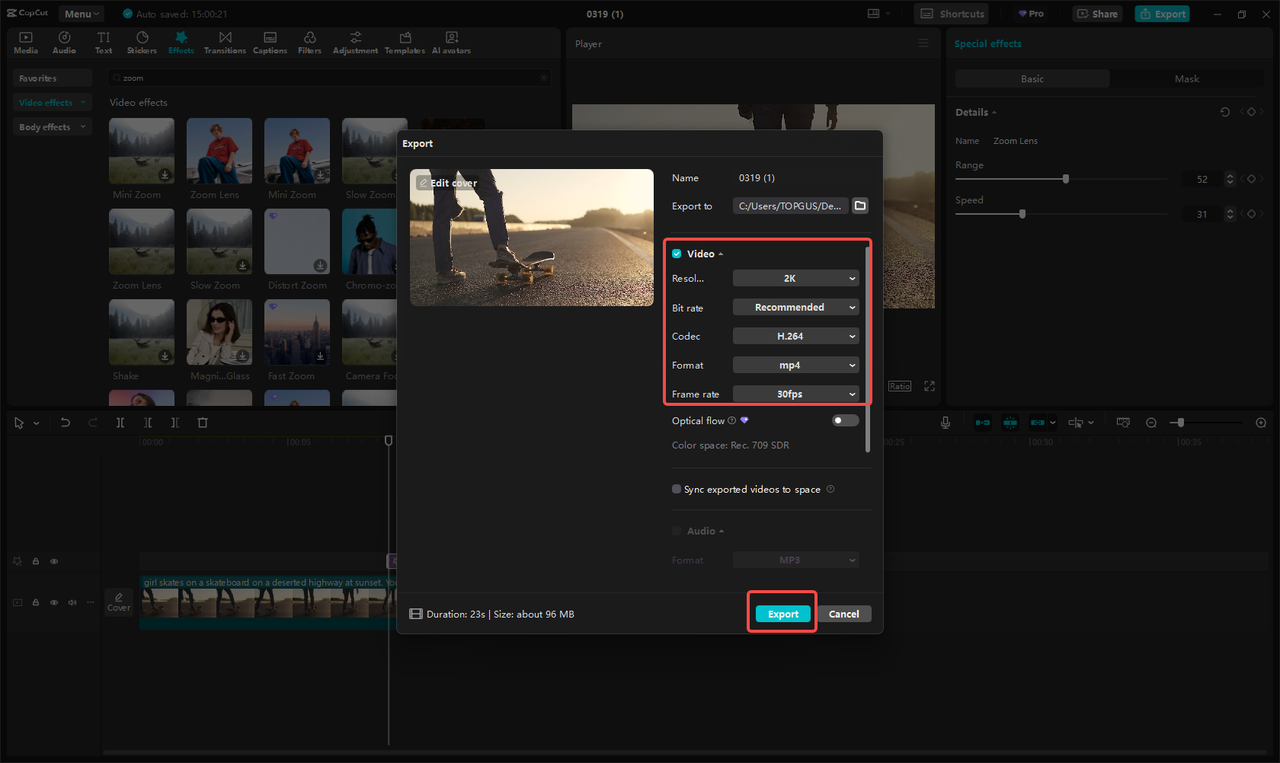Open the Menu at top left
This screenshot has width=1280, height=763.
[x=80, y=13]
